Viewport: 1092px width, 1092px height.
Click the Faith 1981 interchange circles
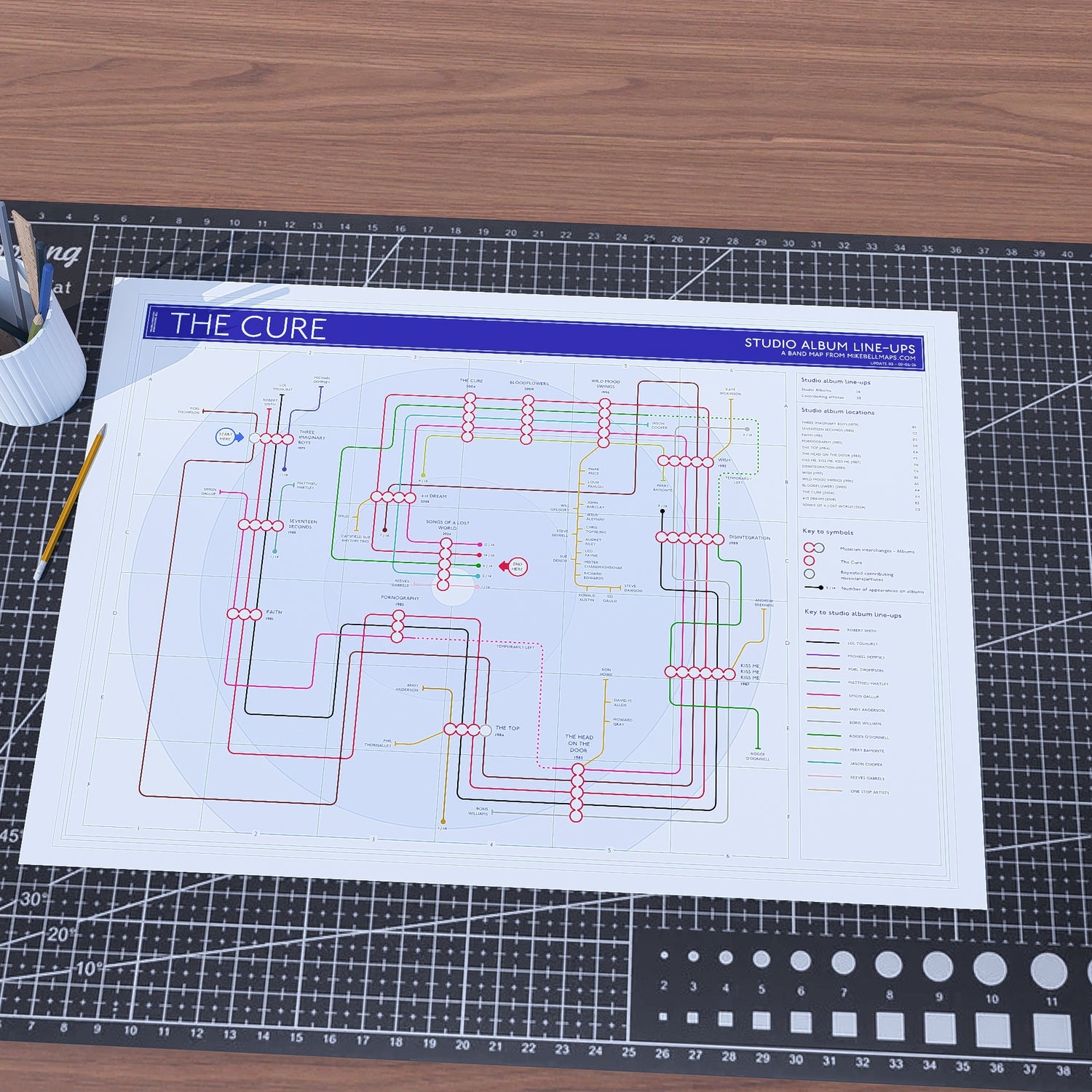click(x=245, y=614)
